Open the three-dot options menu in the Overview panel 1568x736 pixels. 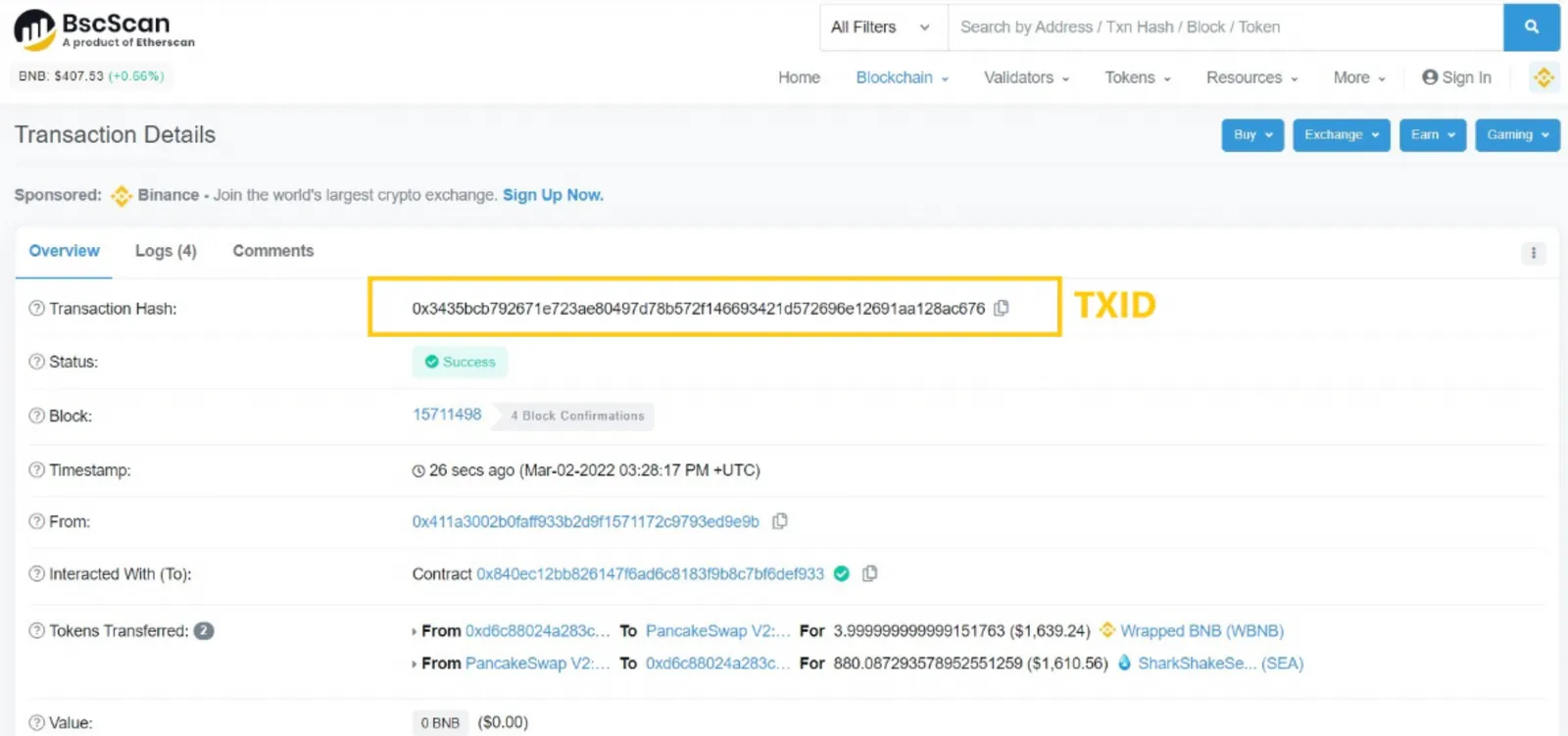pyautogui.click(x=1534, y=253)
